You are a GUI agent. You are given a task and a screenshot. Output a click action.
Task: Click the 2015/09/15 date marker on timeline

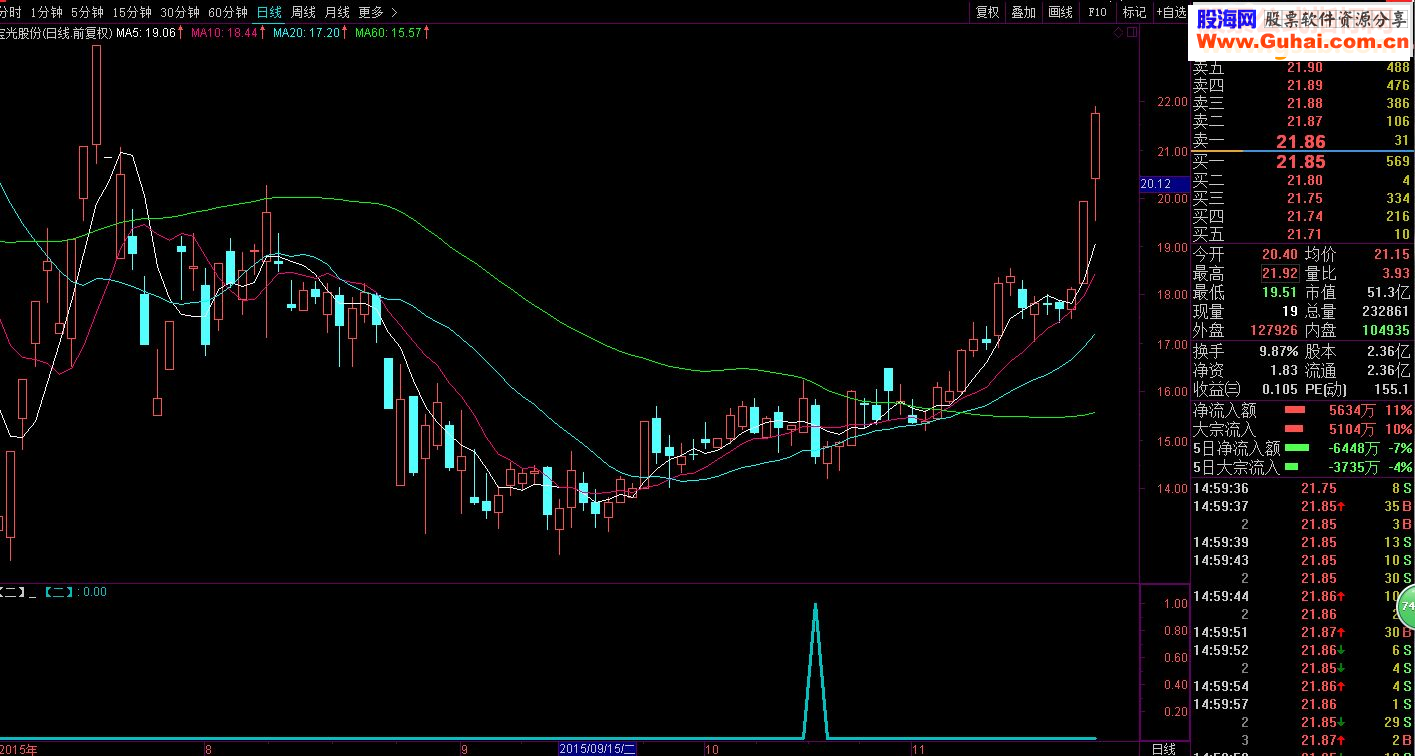pyautogui.click(x=597, y=748)
